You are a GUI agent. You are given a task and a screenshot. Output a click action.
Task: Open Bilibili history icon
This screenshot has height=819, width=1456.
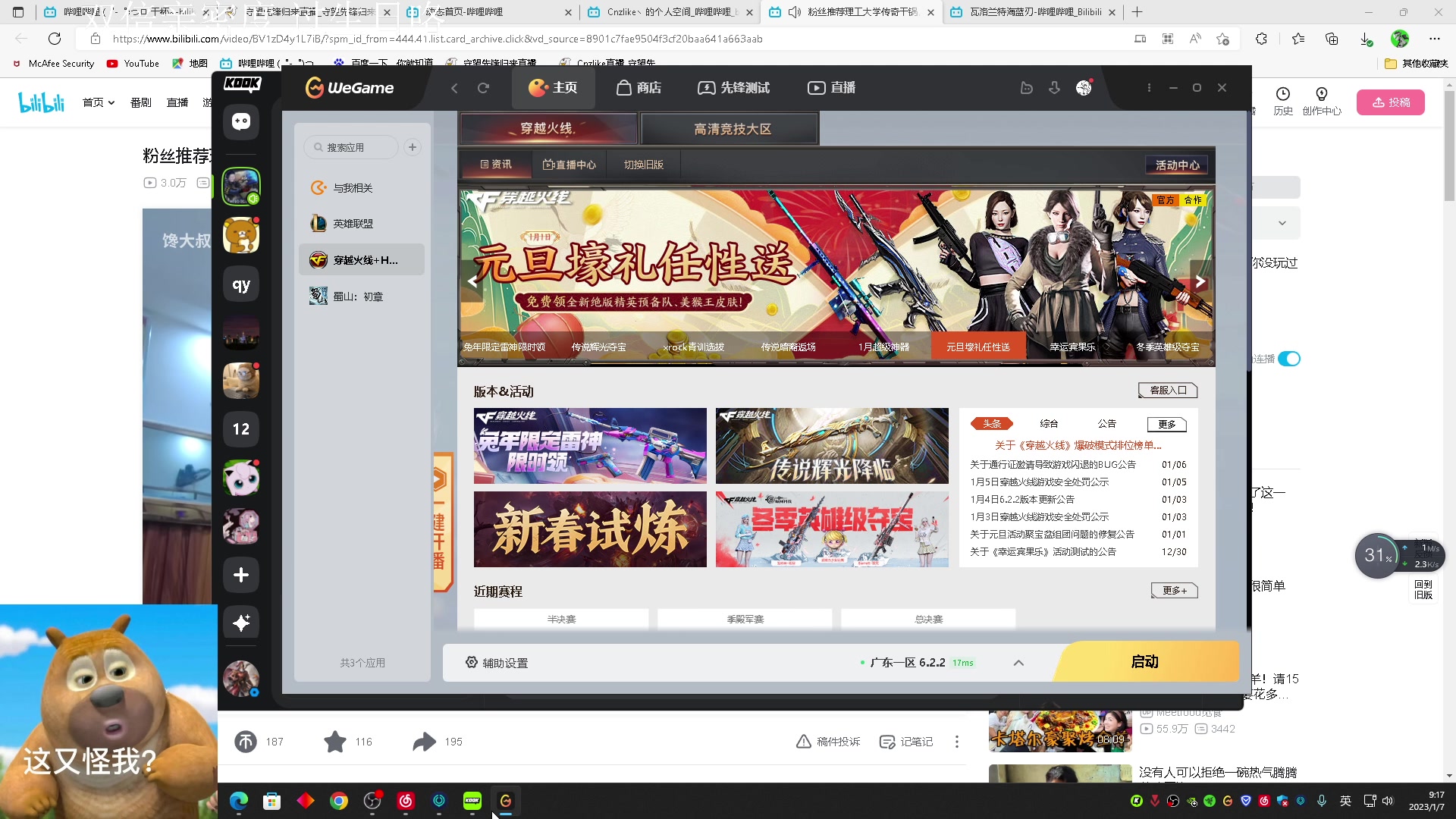pyautogui.click(x=1283, y=101)
